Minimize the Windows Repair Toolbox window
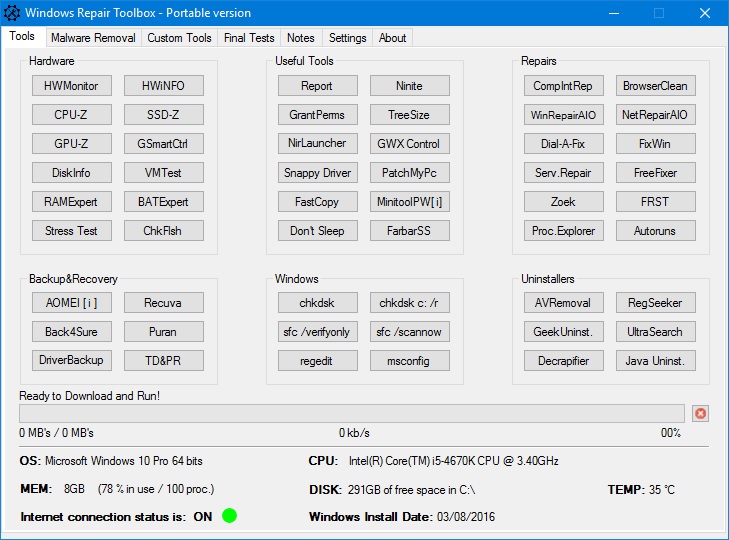This screenshot has height=540, width=729. click(x=613, y=13)
